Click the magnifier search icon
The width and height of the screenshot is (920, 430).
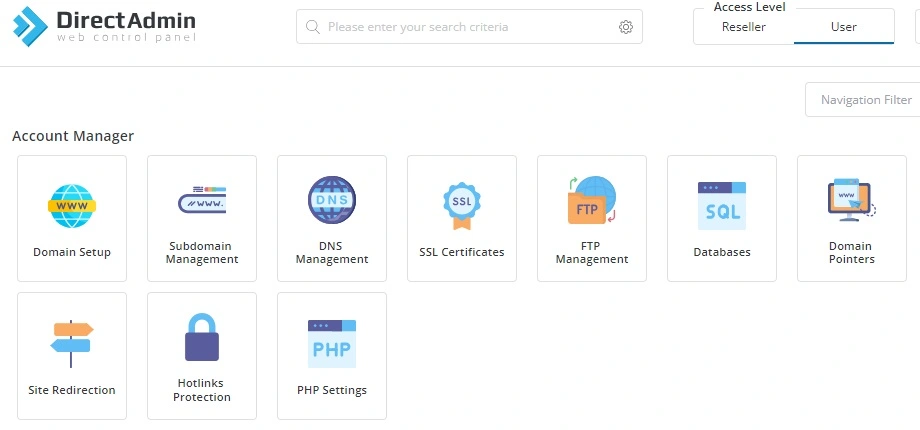point(313,27)
